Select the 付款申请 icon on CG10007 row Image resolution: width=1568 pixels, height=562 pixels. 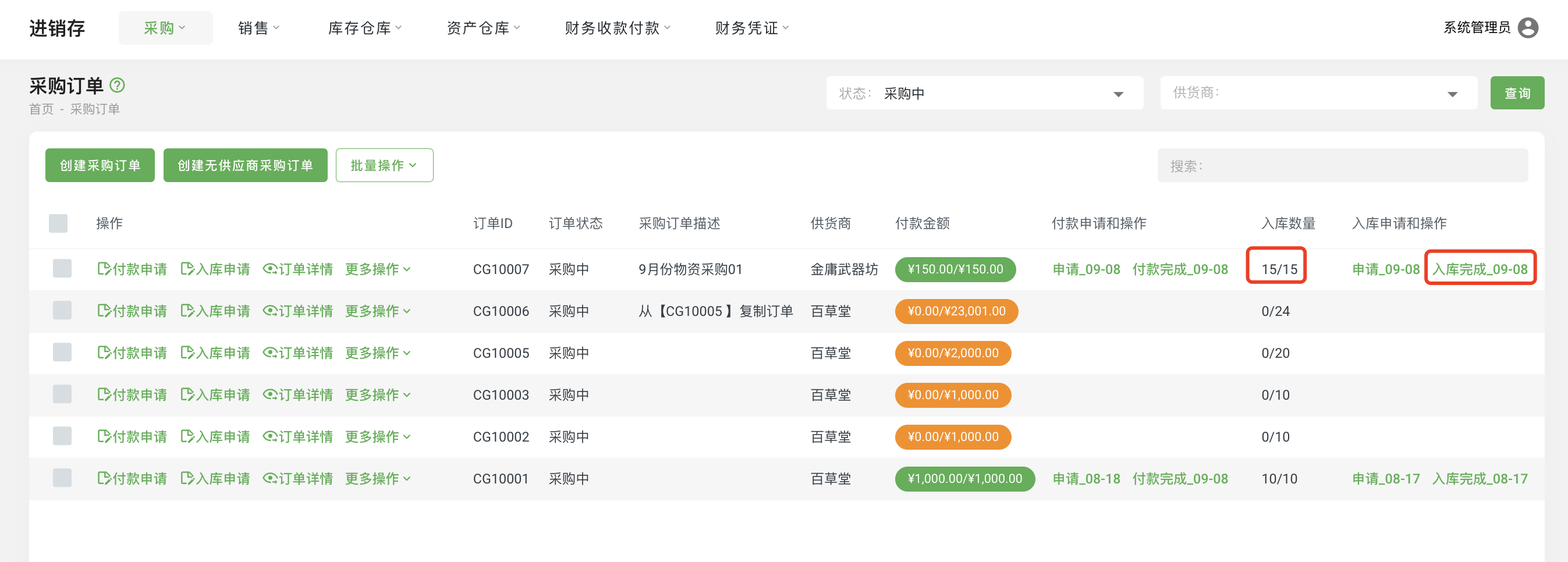point(104,269)
